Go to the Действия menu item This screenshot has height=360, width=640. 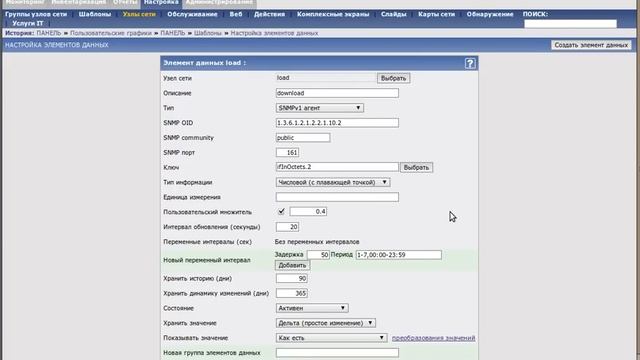point(269,14)
